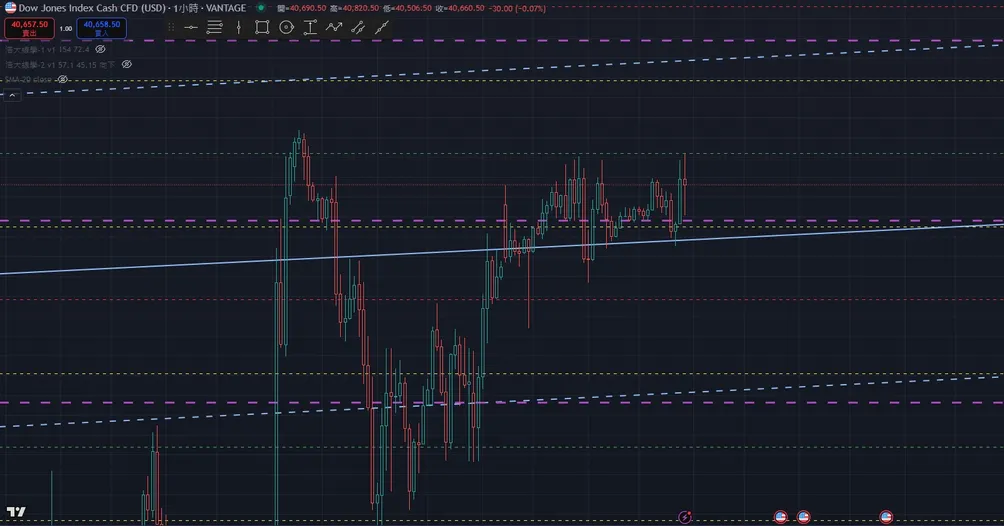Viewport: 1004px width, 526px height.
Task: Edit the 1.00 order quantity field
Action: (65, 29)
